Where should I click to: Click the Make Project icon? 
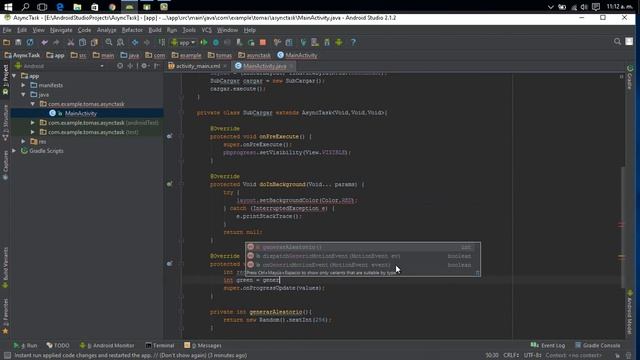(162, 42)
